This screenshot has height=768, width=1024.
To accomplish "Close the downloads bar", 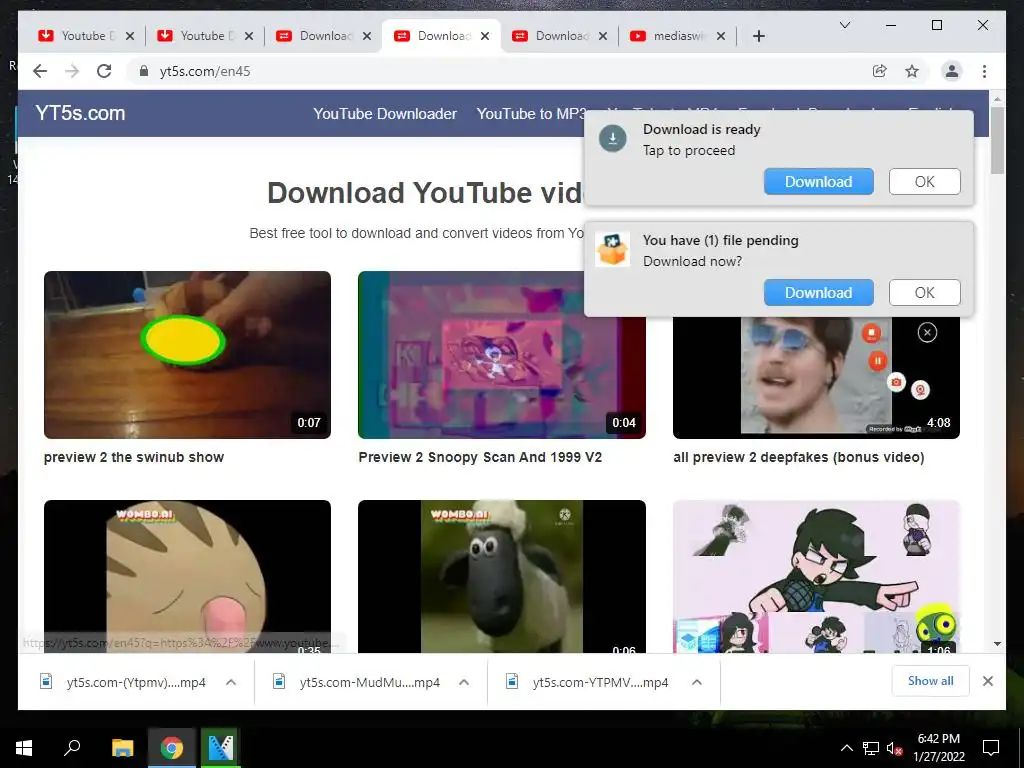I will pyautogui.click(x=987, y=681).
